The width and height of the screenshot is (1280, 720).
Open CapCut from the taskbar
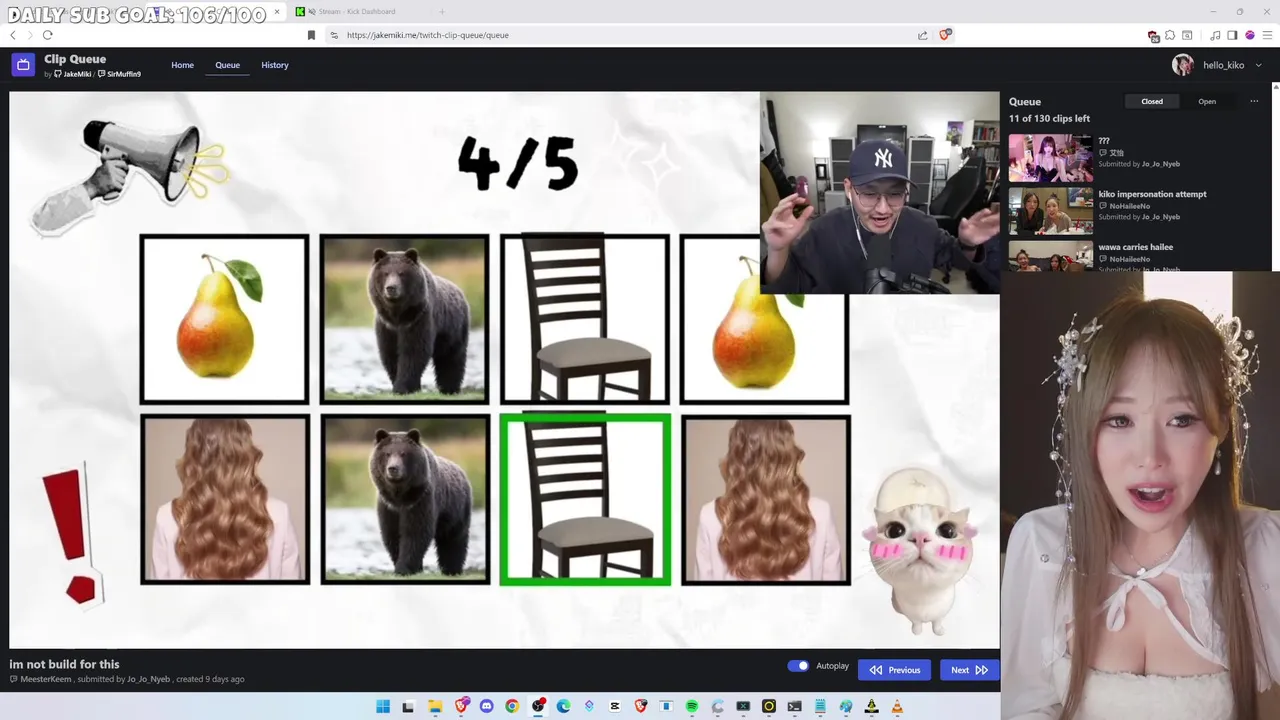coord(615,706)
